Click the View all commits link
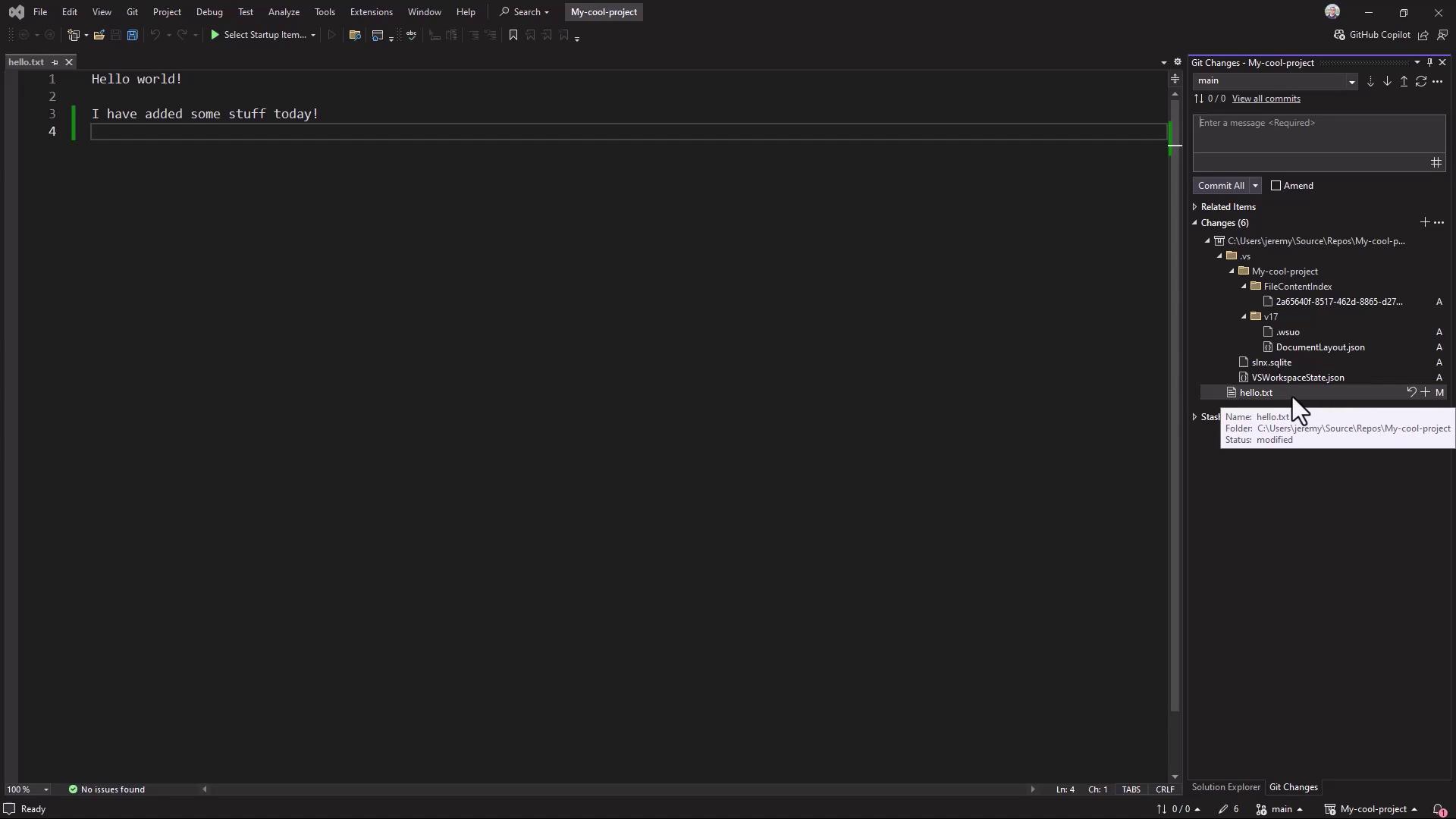Screen dimensions: 1456x819 coord(1266,99)
